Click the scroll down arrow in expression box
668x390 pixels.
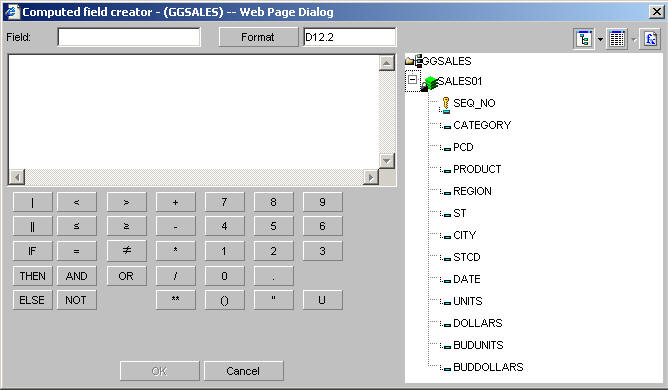click(x=386, y=161)
